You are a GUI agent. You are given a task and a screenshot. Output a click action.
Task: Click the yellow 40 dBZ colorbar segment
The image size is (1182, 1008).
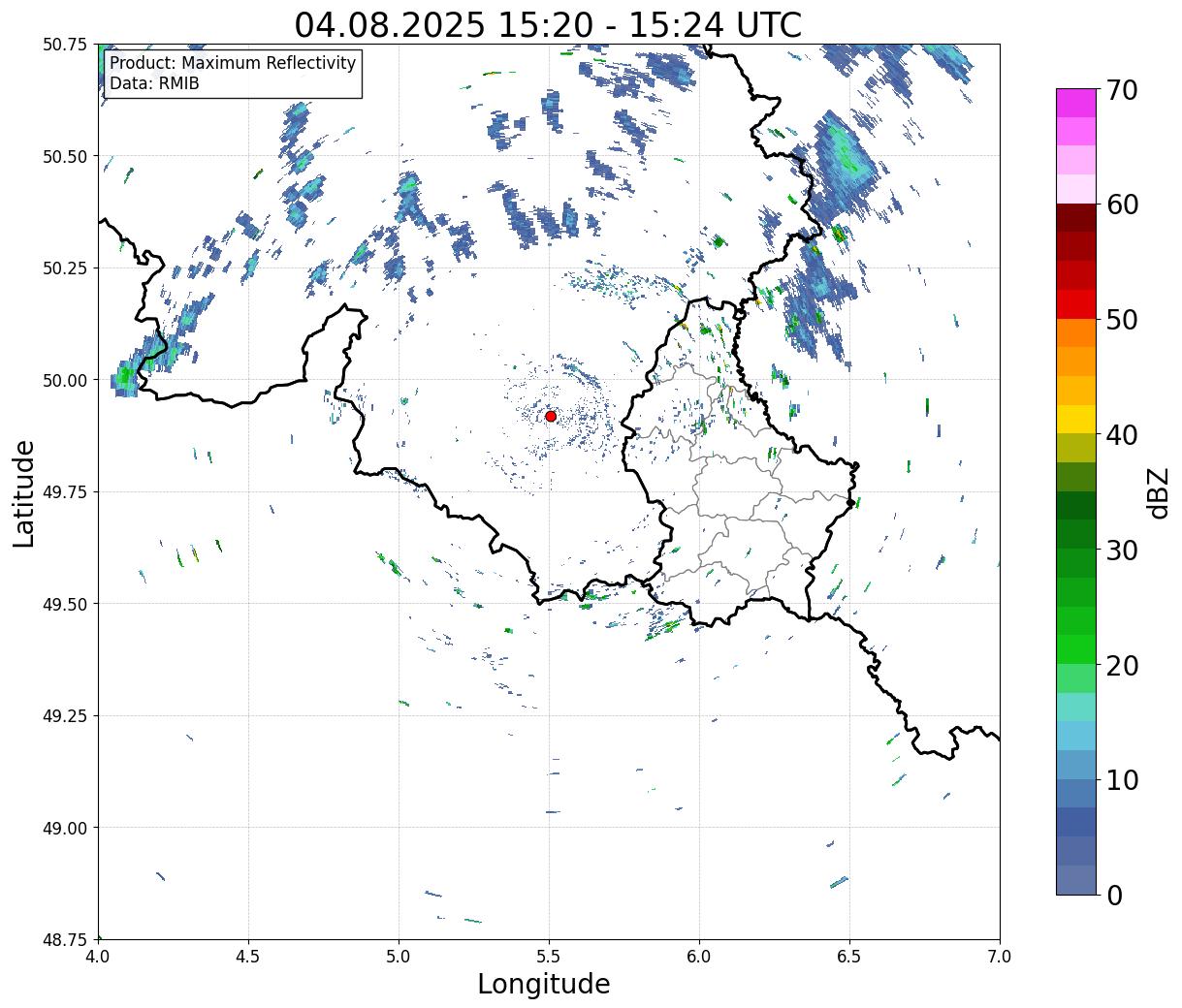(1076, 419)
